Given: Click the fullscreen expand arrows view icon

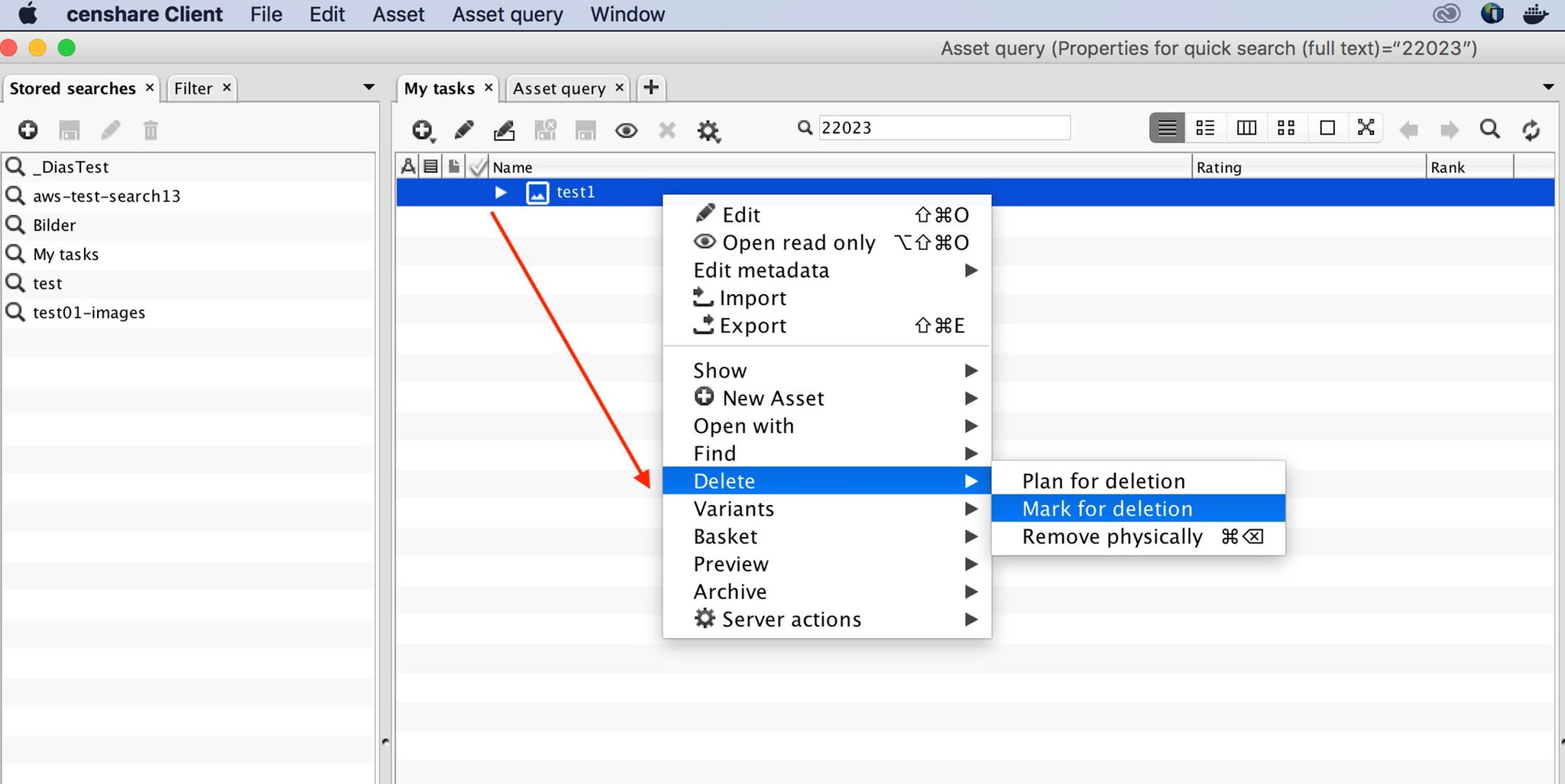Looking at the screenshot, I should (x=1366, y=128).
